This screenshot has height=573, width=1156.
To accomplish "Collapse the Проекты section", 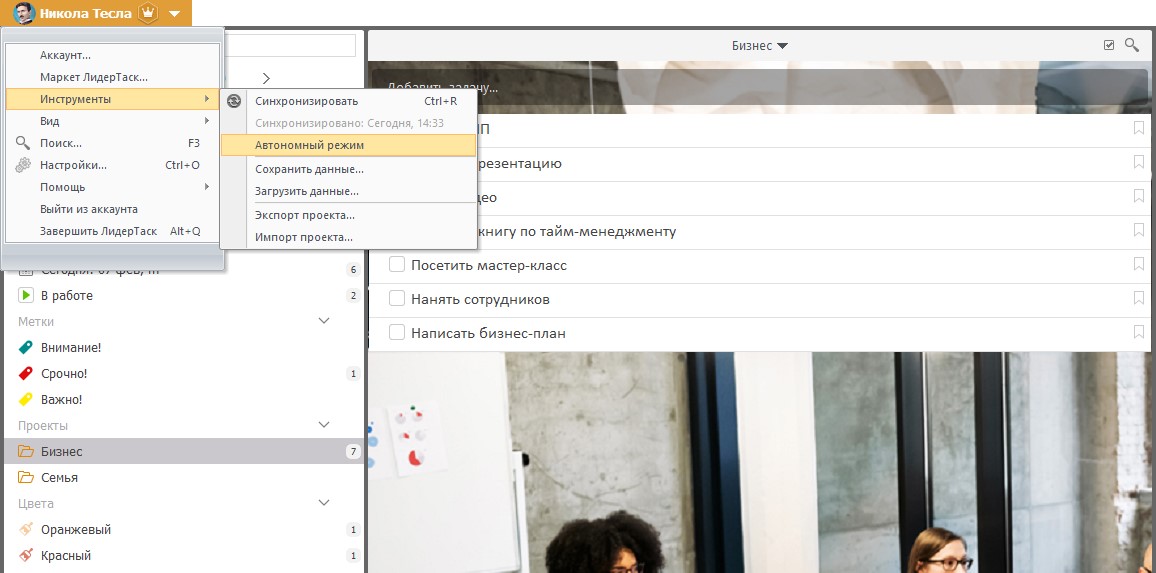I will (324, 425).
